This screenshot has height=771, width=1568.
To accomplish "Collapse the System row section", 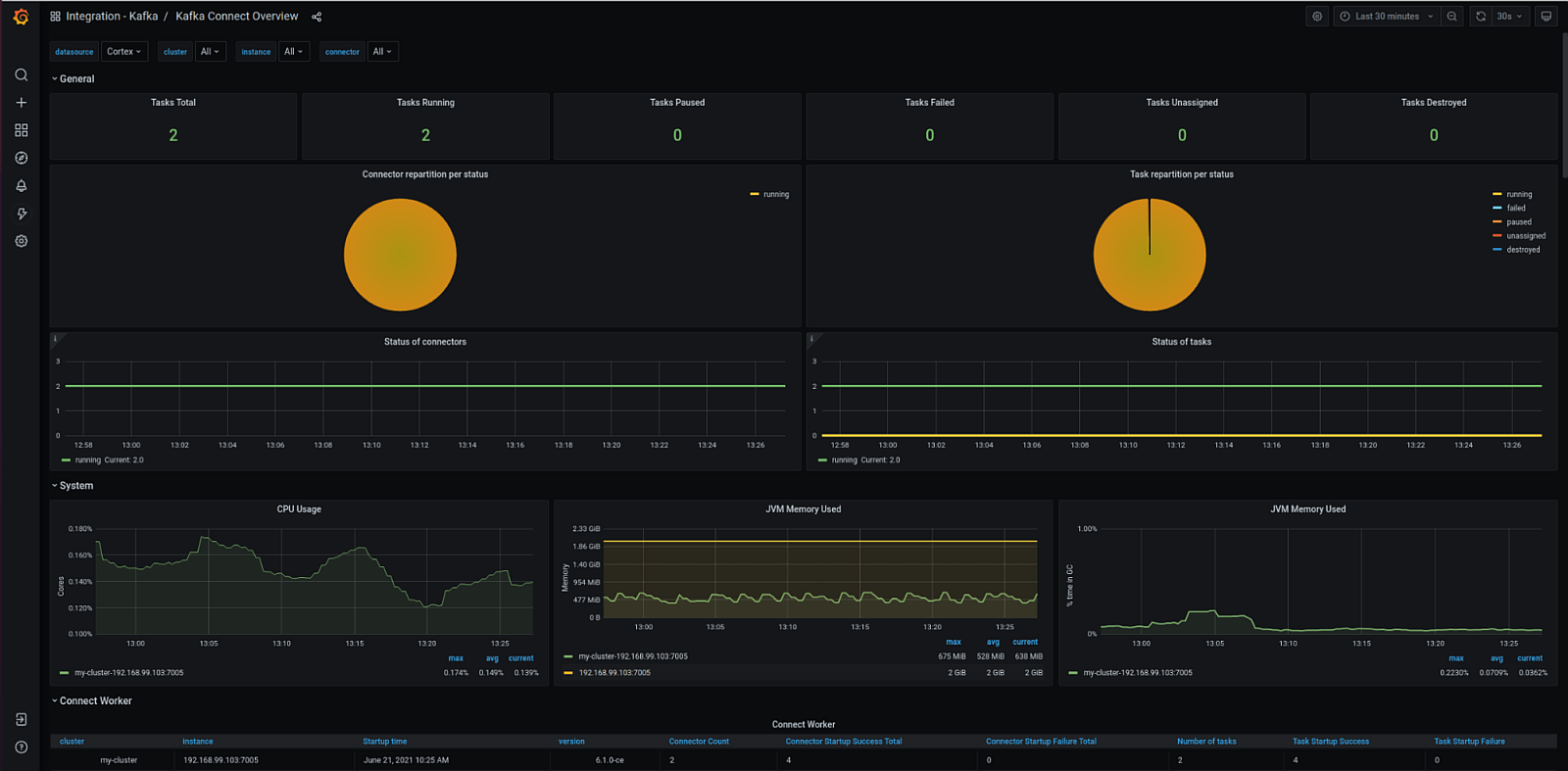I will pyautogui.click(x=75, y=486).
